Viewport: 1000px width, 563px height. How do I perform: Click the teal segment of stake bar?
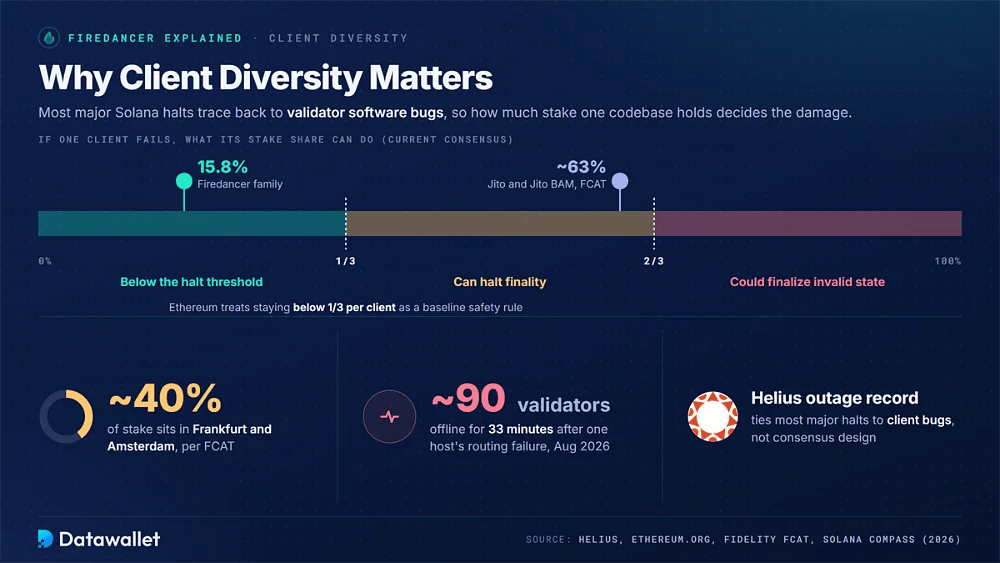192,223
